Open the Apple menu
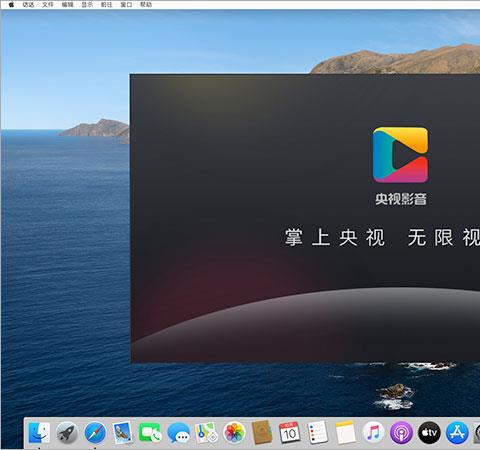 (x=11, y=5)
